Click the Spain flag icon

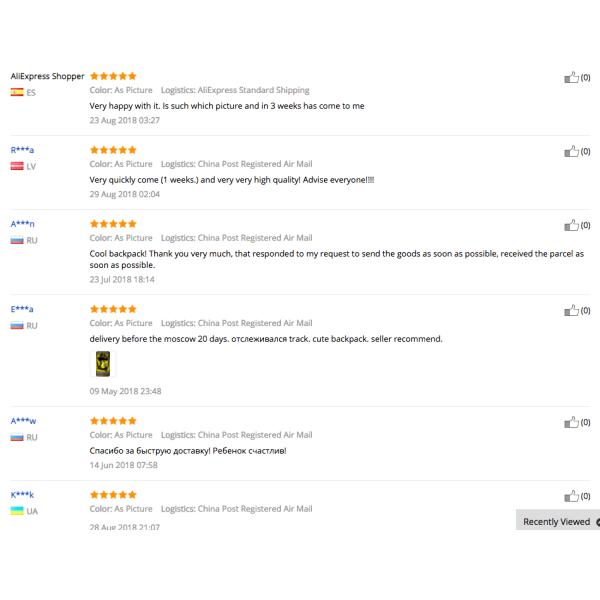pos(17,92)
